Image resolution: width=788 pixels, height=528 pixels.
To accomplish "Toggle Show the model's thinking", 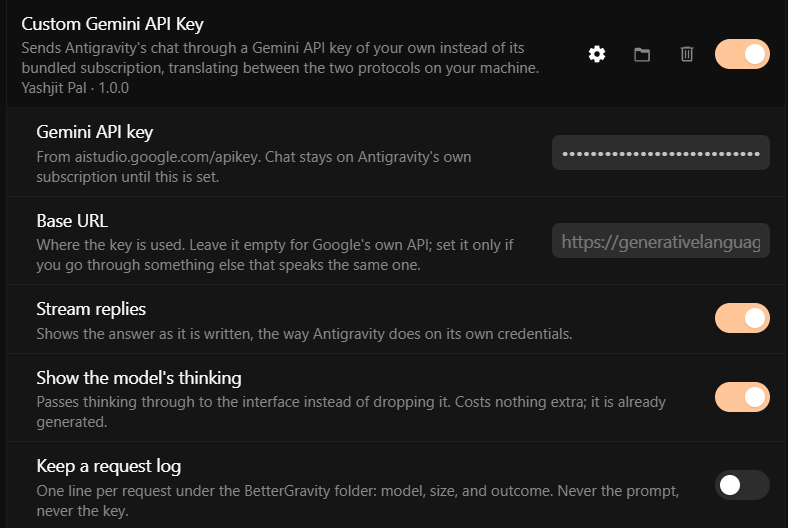I will tap(742, 397).
